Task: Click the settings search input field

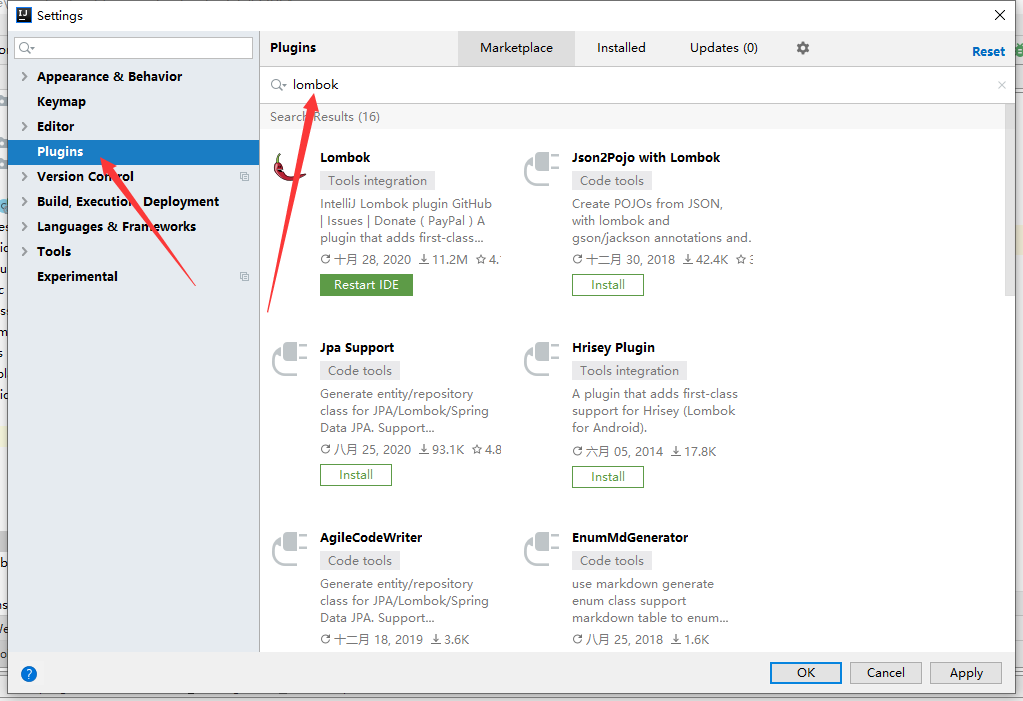Action: click(134, 48)
